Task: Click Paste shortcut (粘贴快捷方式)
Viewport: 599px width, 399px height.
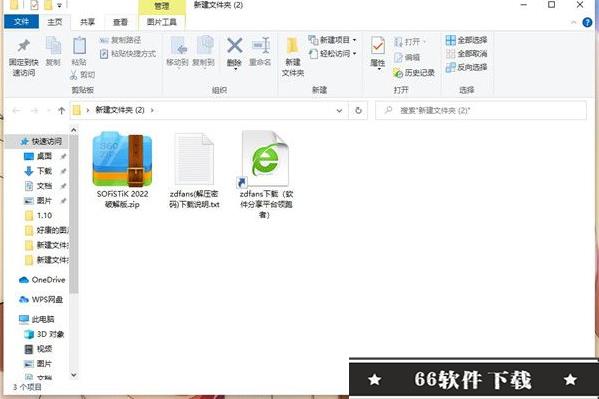Action: tap(128, 54)
